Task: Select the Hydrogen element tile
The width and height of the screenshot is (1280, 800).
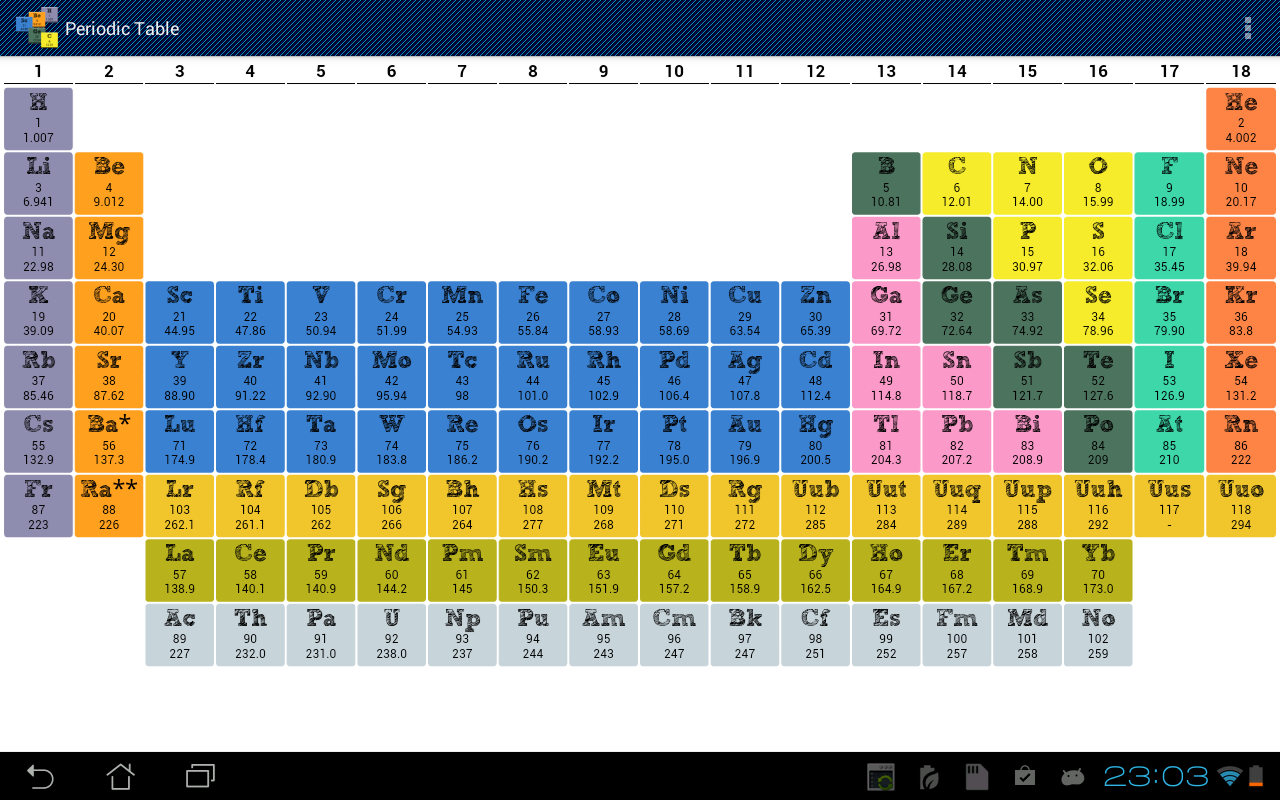Action: tap(38, 118)
